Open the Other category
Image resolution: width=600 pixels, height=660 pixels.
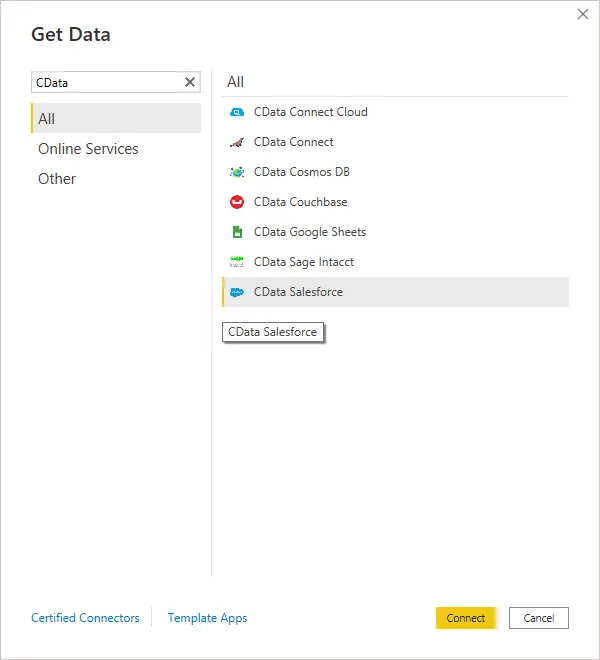tap(57, 179)
